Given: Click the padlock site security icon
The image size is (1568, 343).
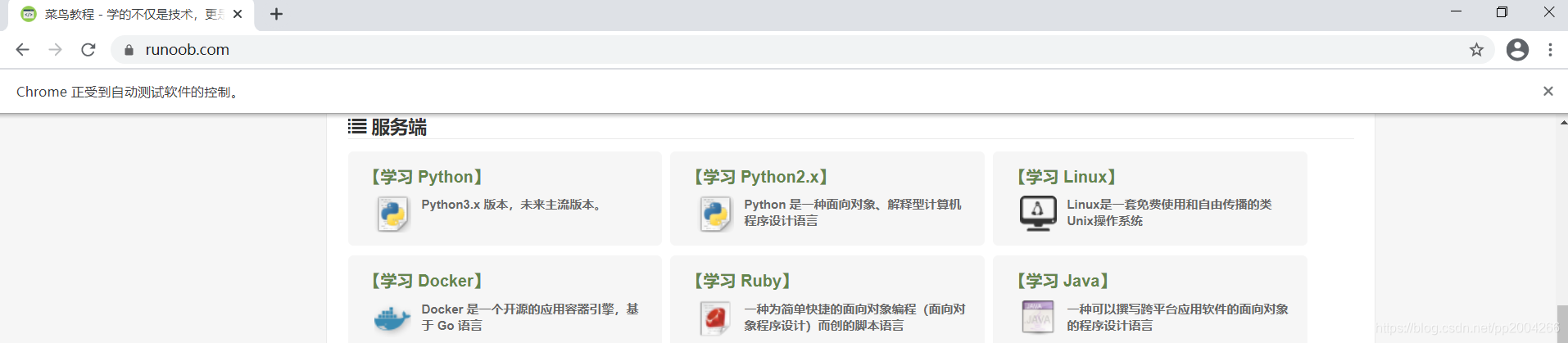Looking at the screenshot, I should coord(129,50).
